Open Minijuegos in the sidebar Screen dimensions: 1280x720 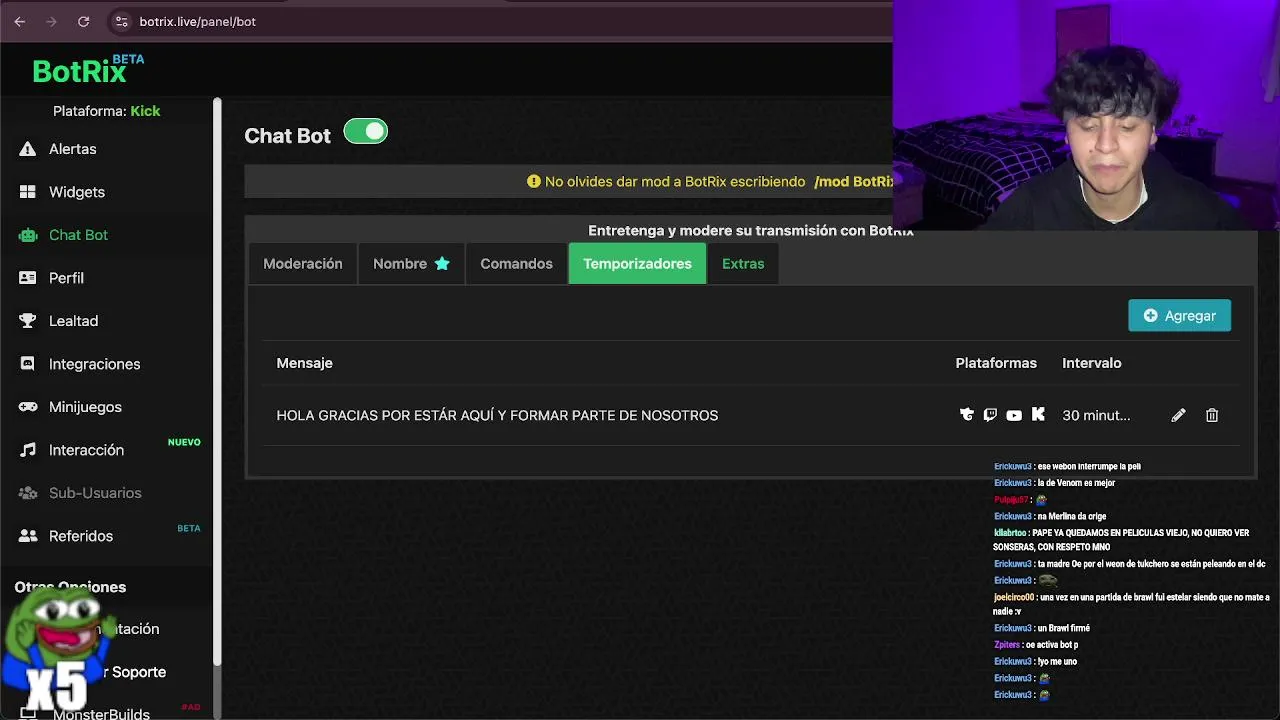(x=85, y=407)
